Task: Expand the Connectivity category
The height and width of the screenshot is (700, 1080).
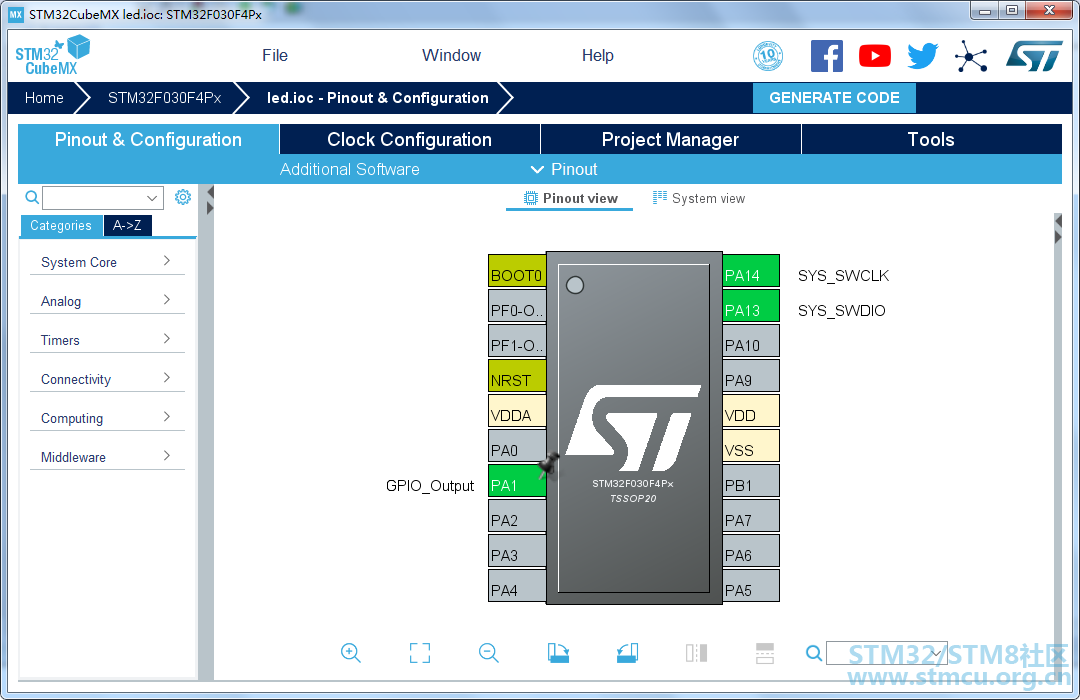Action: pyautogui.click(x=107, y=379)
